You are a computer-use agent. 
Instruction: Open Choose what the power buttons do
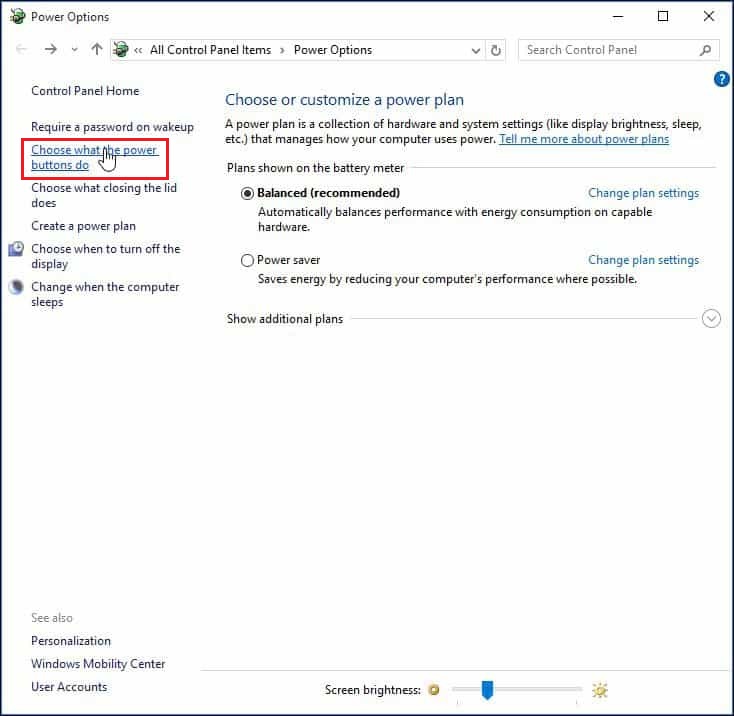(x=94, y=158)
